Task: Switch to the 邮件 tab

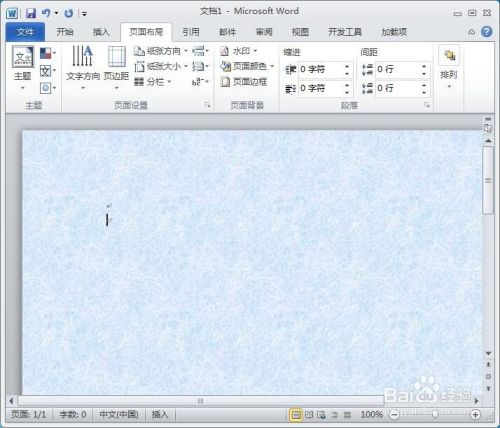Action: 228,32
